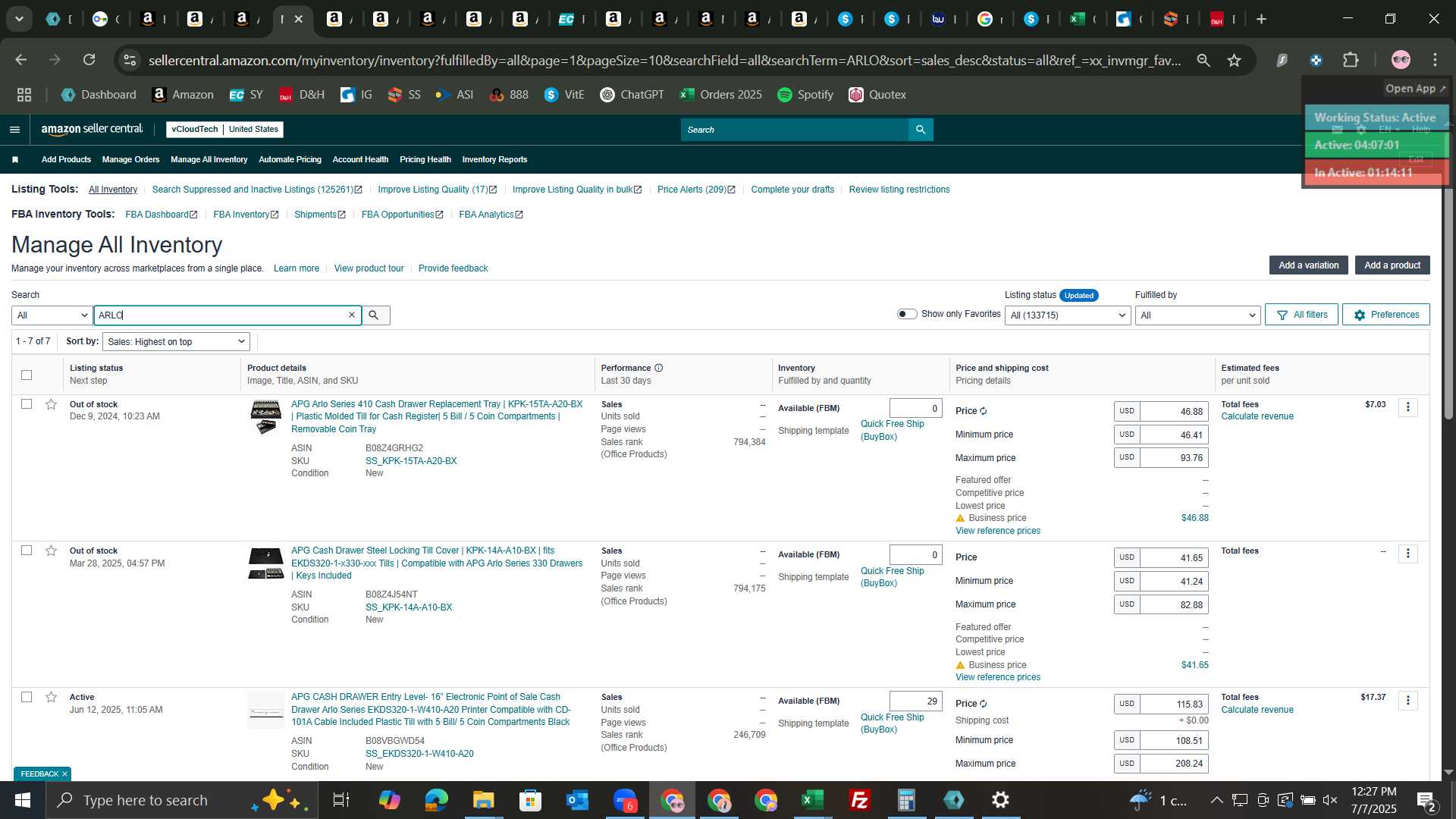Edit quantity field showing 29
The height and width of the screenshot is (819, 1456).
916,701
